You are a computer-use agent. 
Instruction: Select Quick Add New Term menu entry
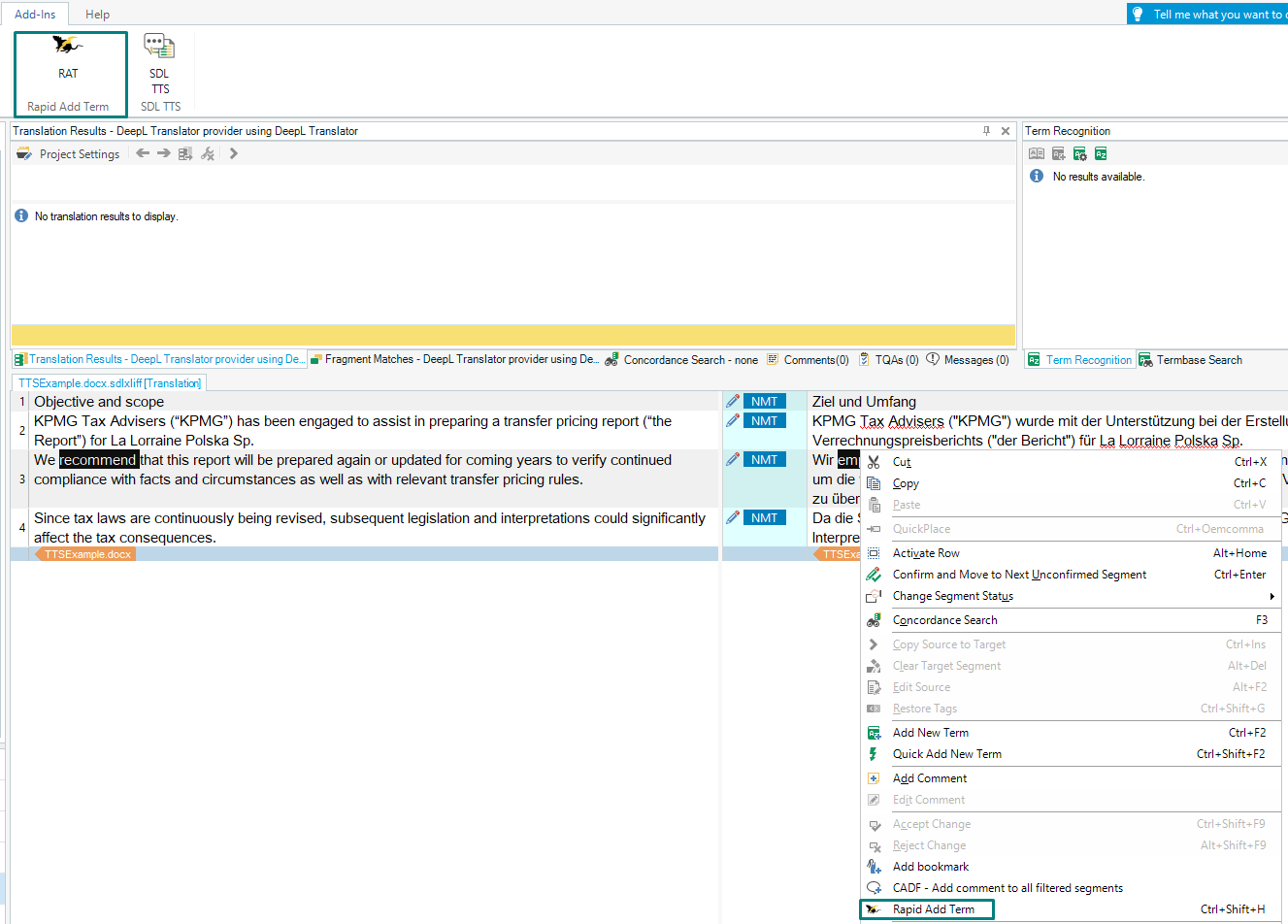[1072, 754]
